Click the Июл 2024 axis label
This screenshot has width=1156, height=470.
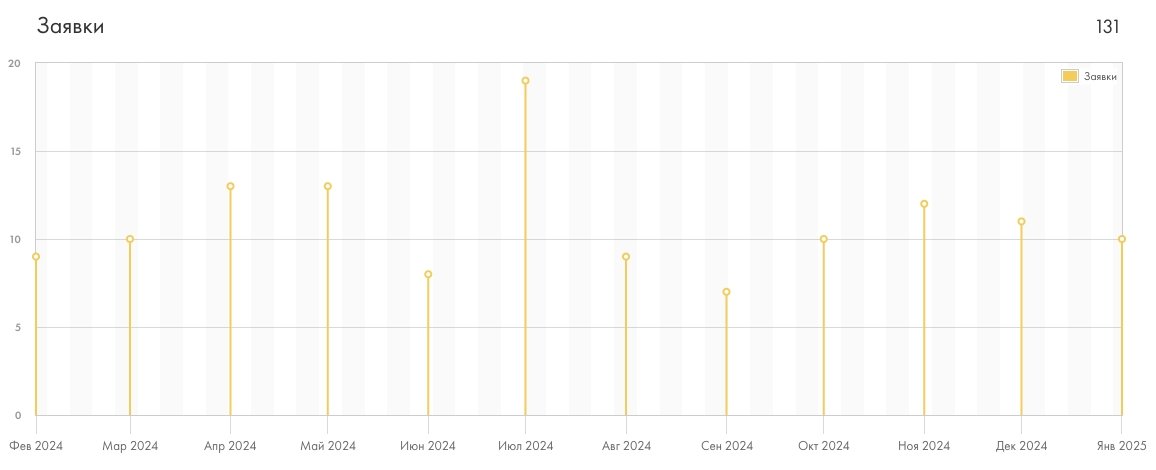click(x=526, y=446)
